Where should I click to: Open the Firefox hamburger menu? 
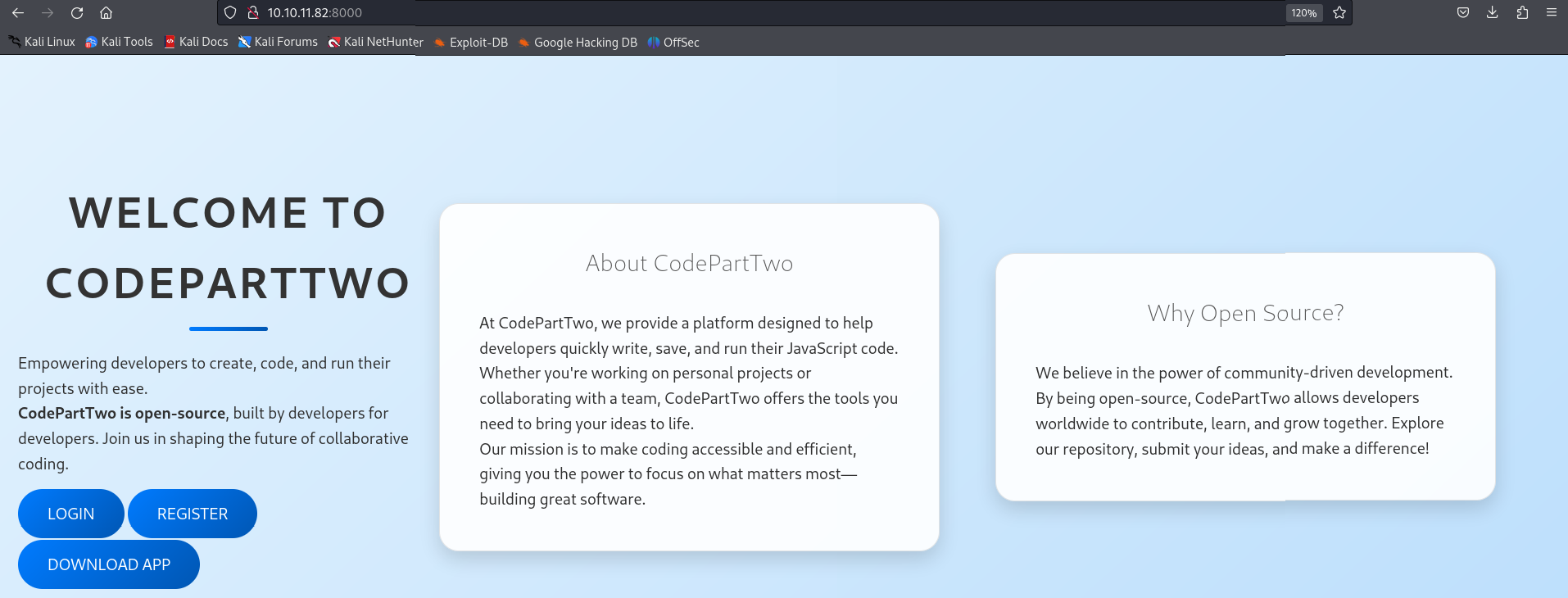pos(1552,13)
